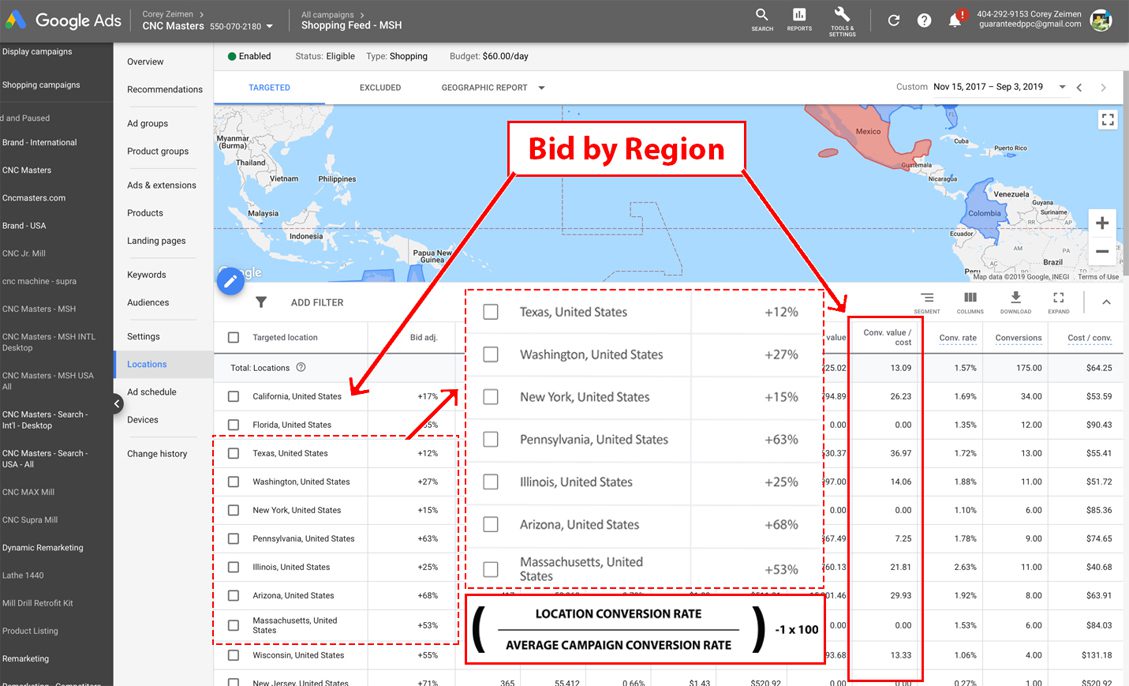Switch to the Excluded tab
1129x686 pixels.
pos(380,88)
